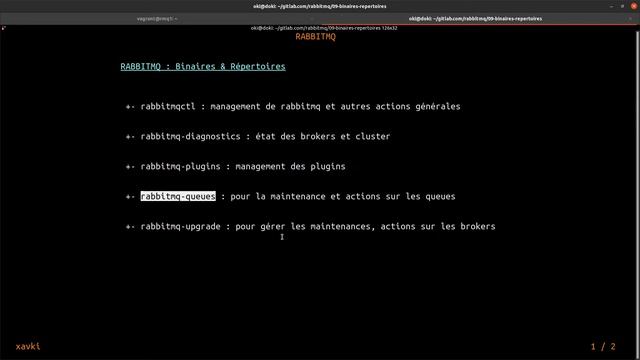This screenshot has height=360, width=640.
Task: Click the text rabbitmq-upgrade
Action: click(x=180, y=227)
